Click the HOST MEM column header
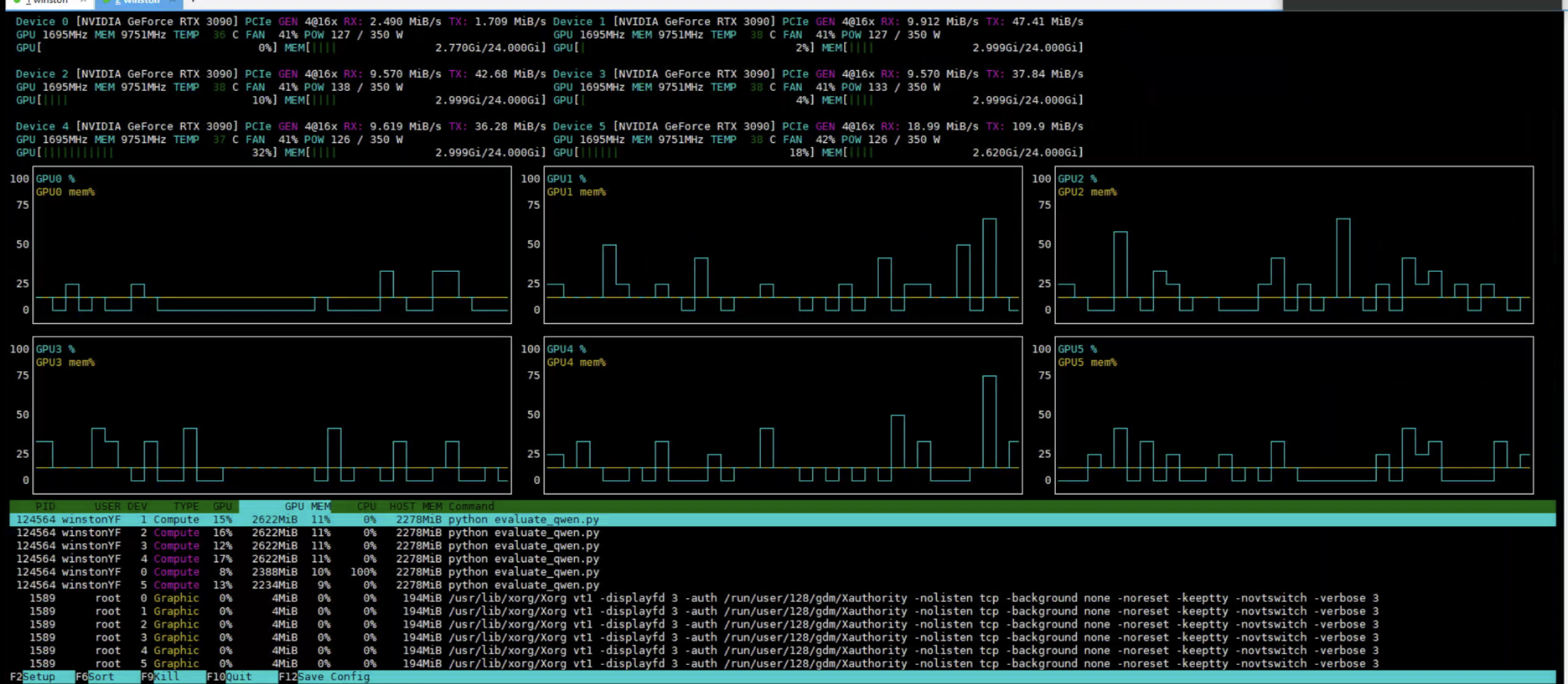 [416, 507]
